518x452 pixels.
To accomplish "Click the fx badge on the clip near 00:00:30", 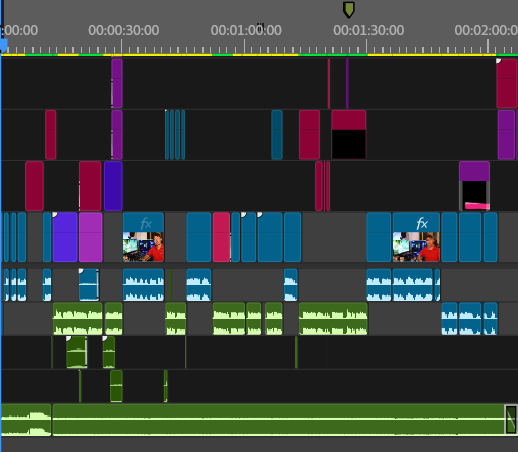I will tap(146, 223).
